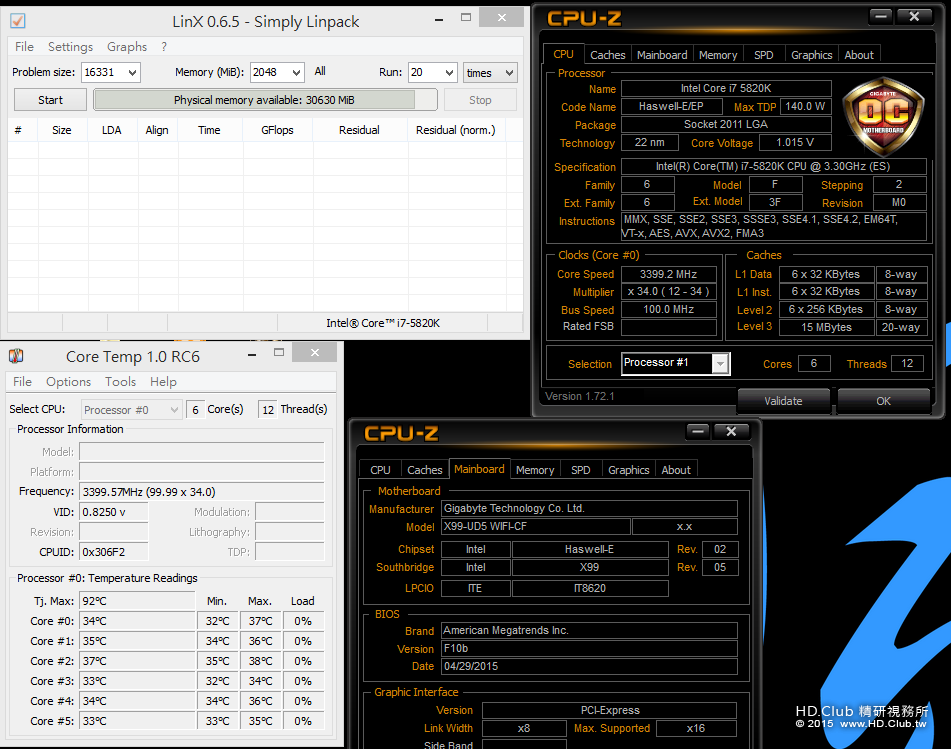Open the LinX help question mark menu
This screenshot has height=749, width=951.
pos(164,47)
